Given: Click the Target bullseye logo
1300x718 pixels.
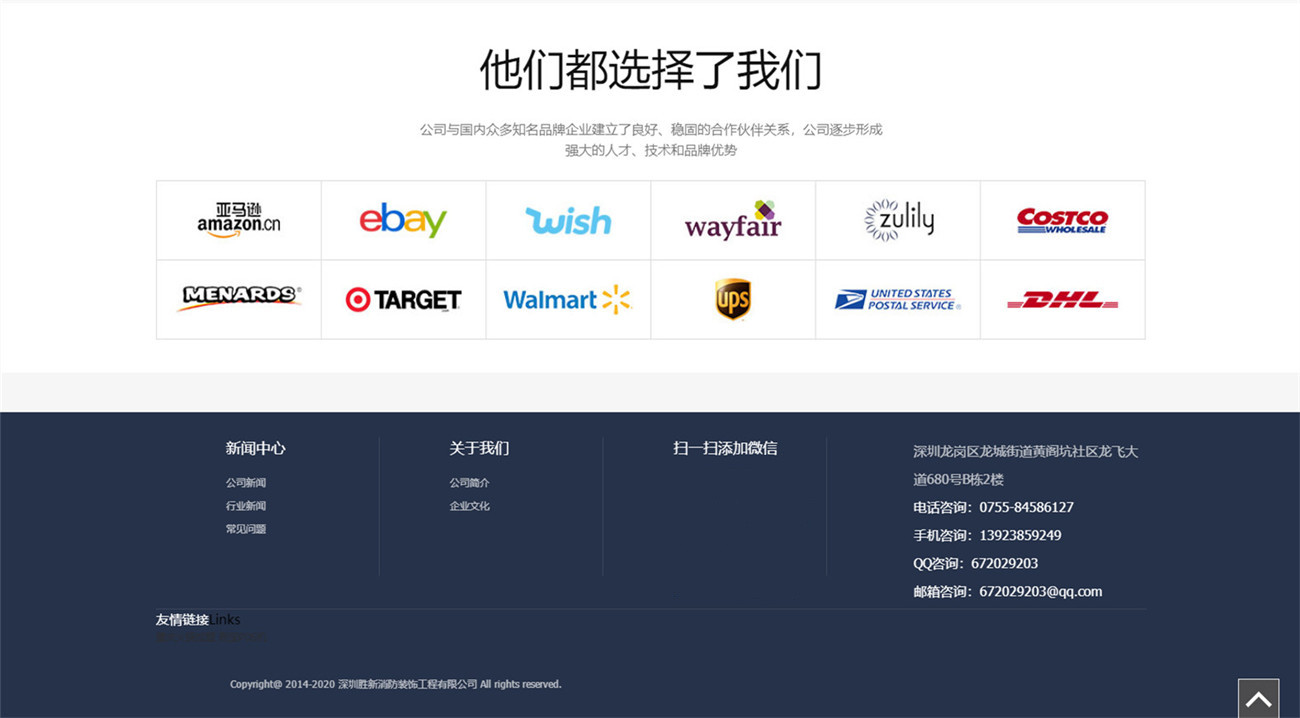Looking at the screenshot, I should (x=403, y=299).
